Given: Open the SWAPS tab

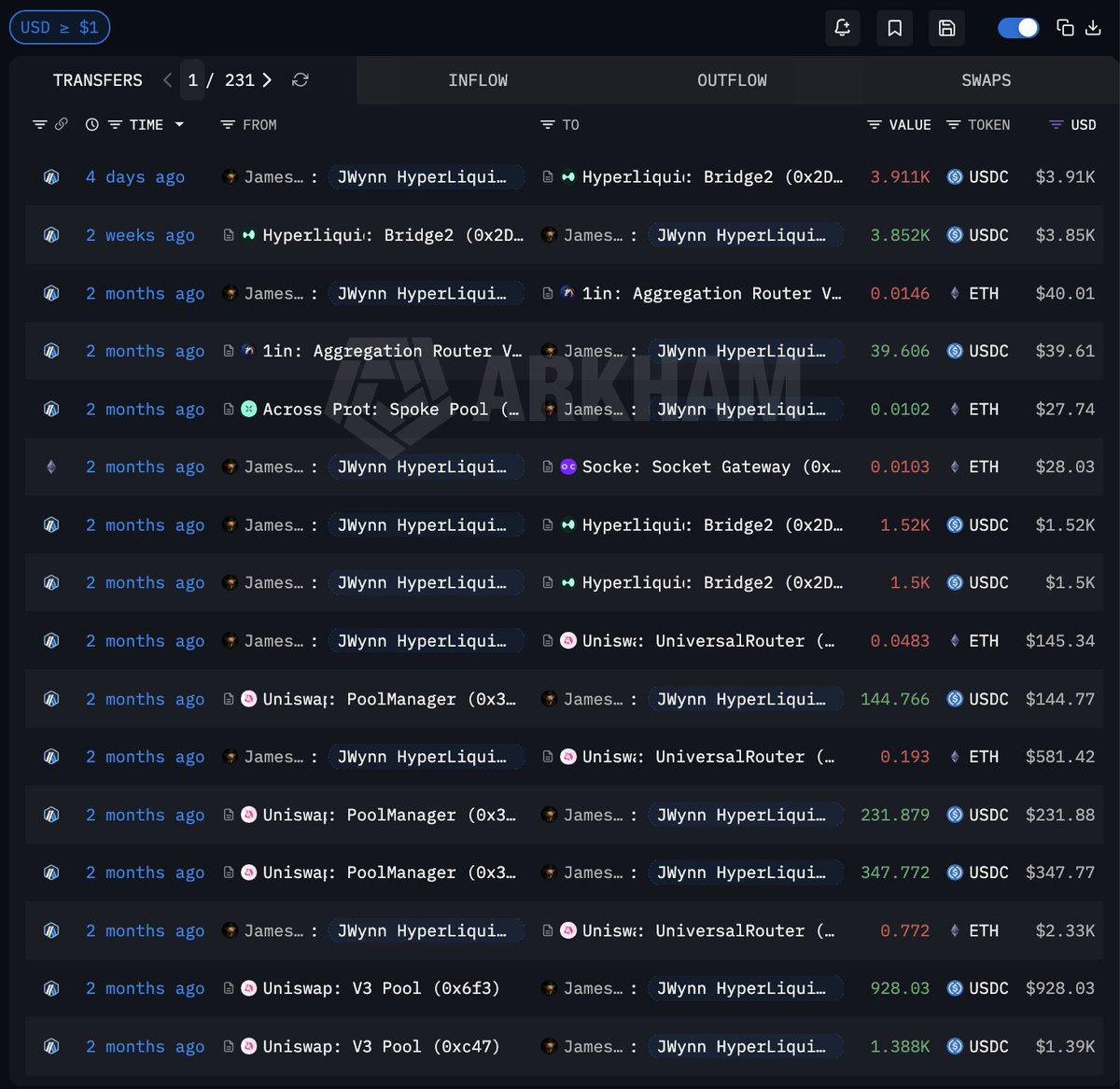Looking at the screenshot, I should [987, 80].
